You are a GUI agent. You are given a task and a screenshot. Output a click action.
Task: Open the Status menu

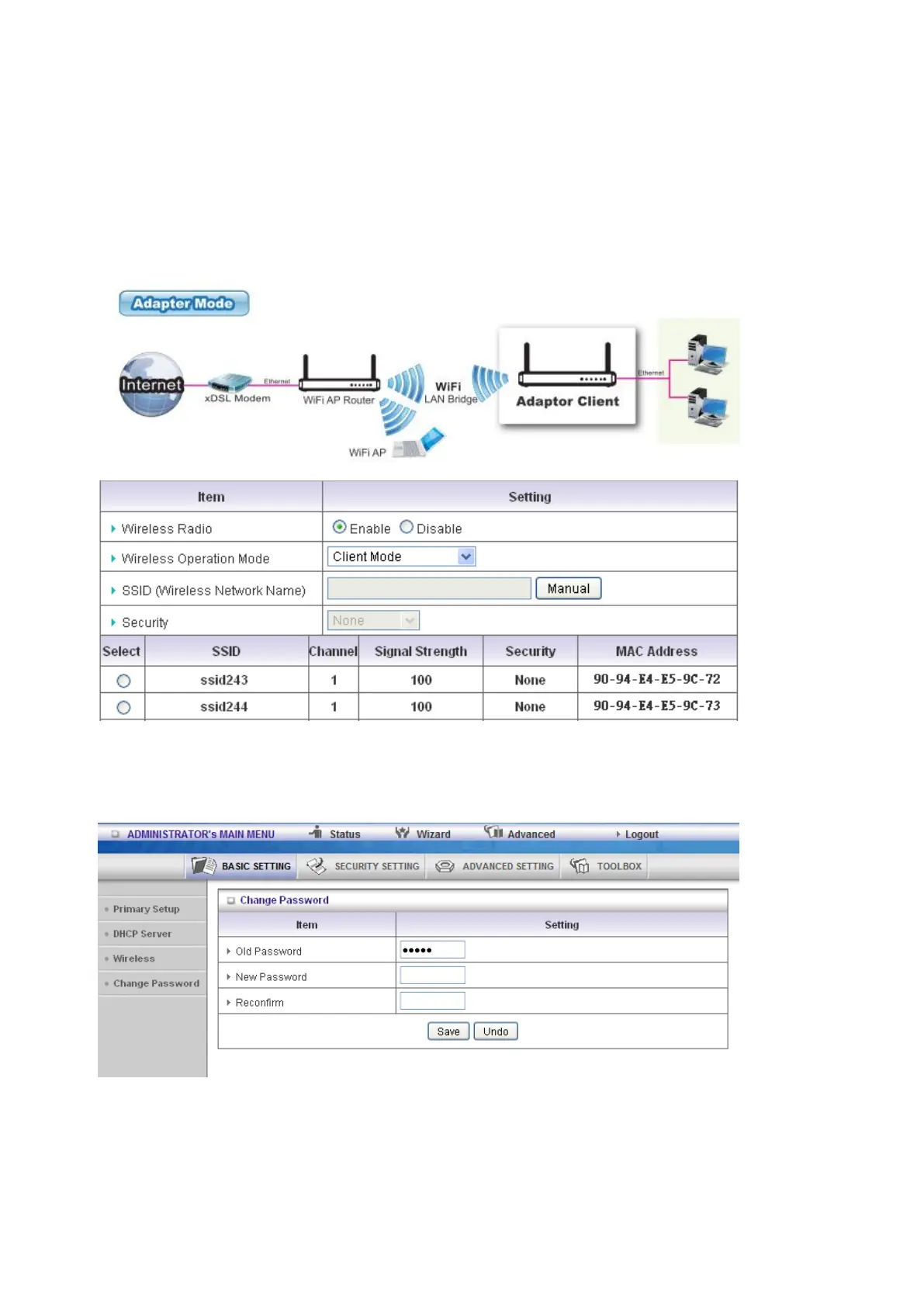click(x=344, y=834)
